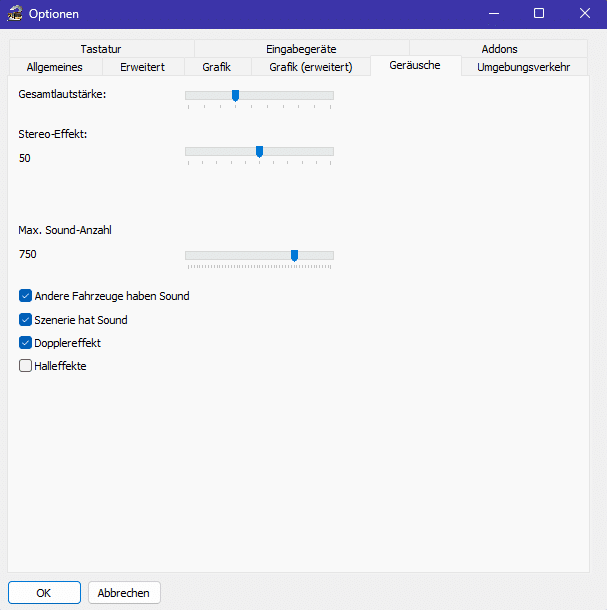Viewport: 607px width, 610px height.
Task: Disable Andere Fahrzeuge haben Sound checkbox
Action: [x=26, y=296]
